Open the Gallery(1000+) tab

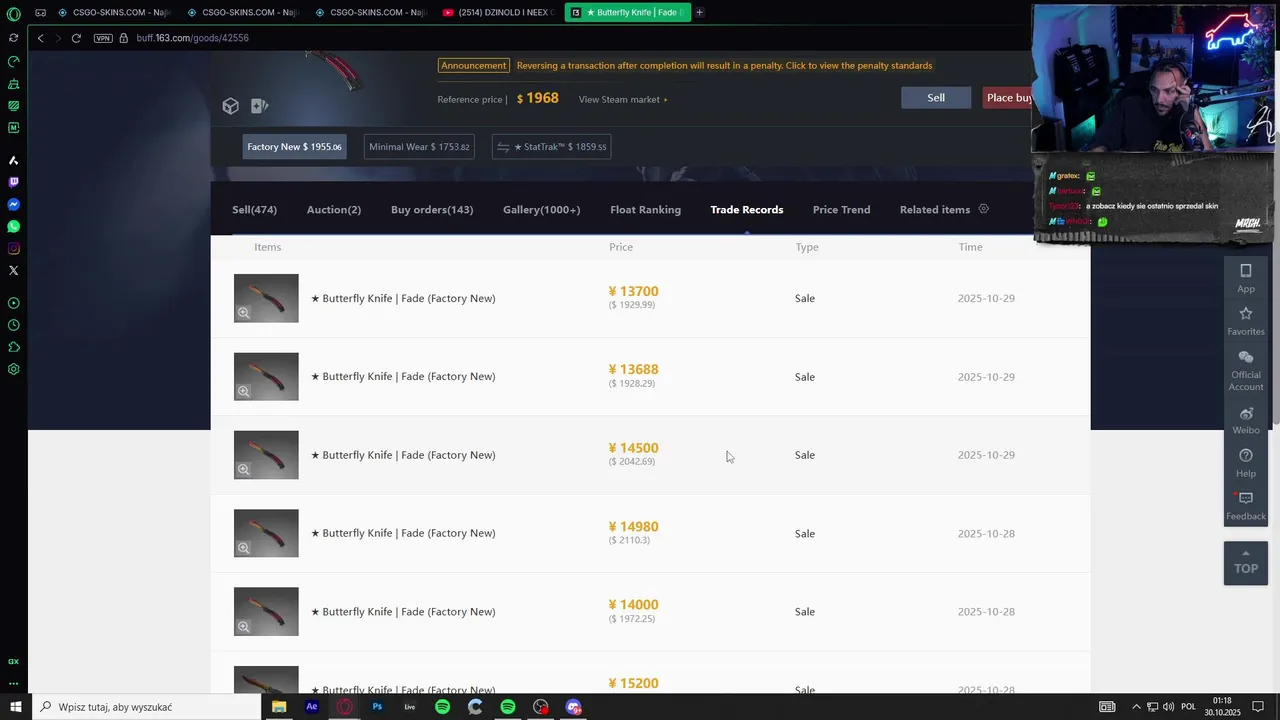click(x=541, y=210)
